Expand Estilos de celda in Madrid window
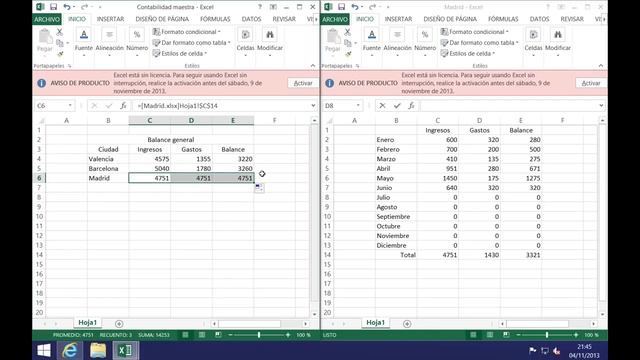Viewport: 640px width, 360px height. pyautogui.click(x=468, y=53)
